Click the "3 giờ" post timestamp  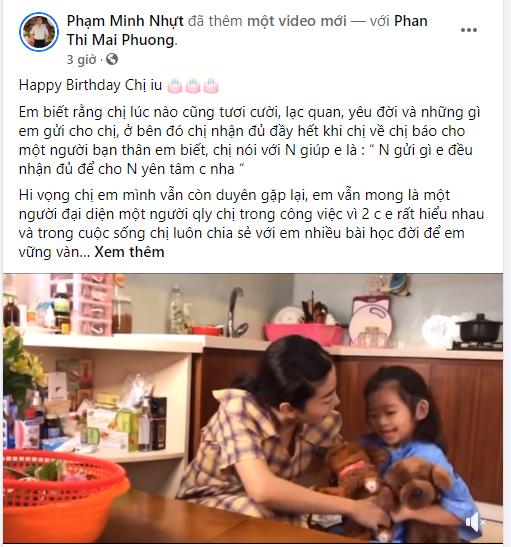coord(81,60)
